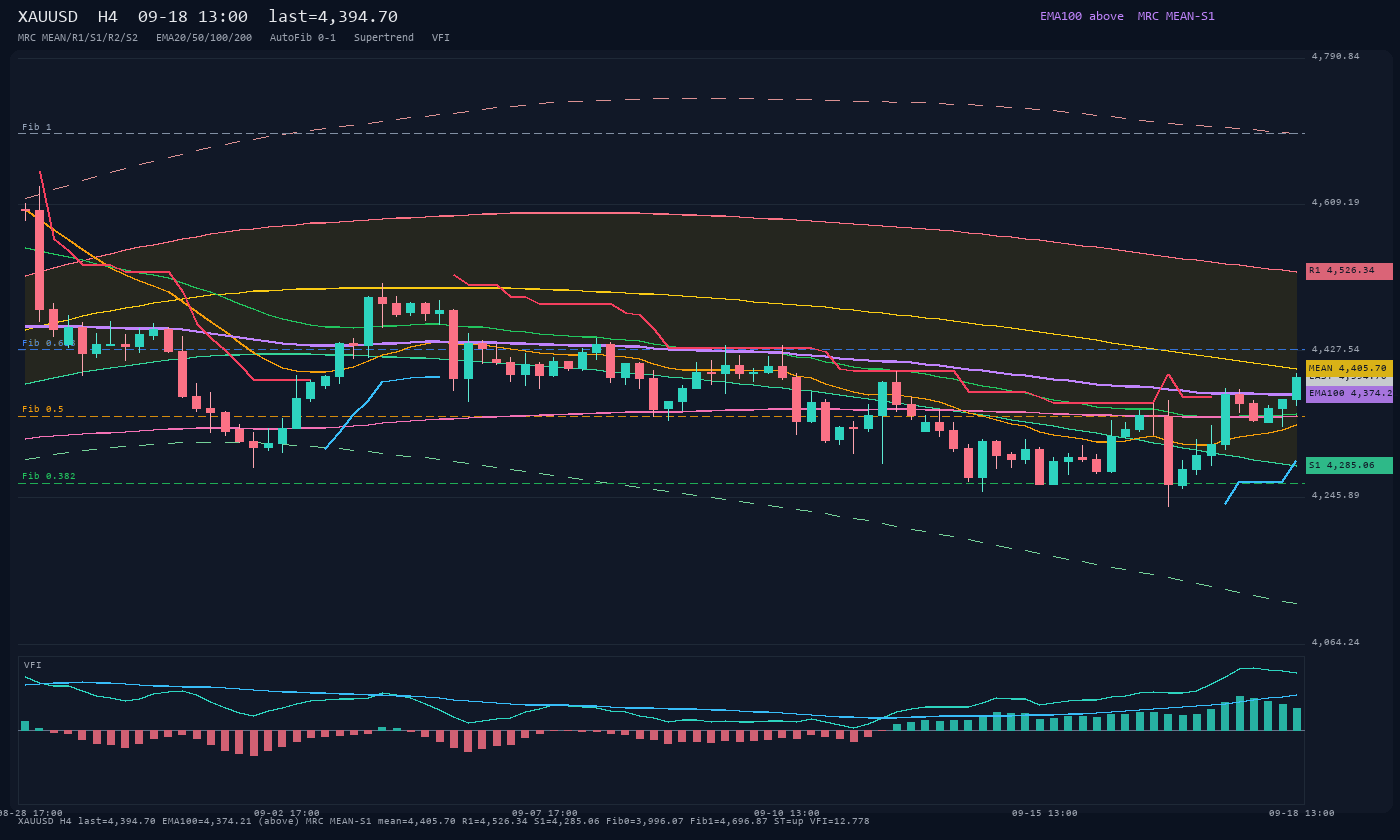Select the "R1 4,526.34" price tag
Image resolution: width=1400 pixels, height=840 pixels.
(x=1349, y=271)
